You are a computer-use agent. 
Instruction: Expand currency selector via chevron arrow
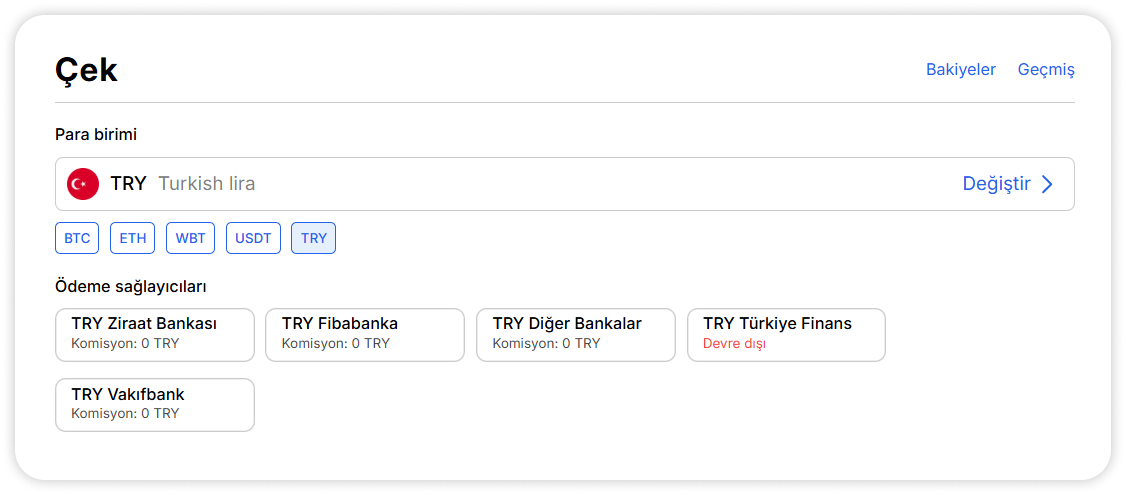(1047, 184)
